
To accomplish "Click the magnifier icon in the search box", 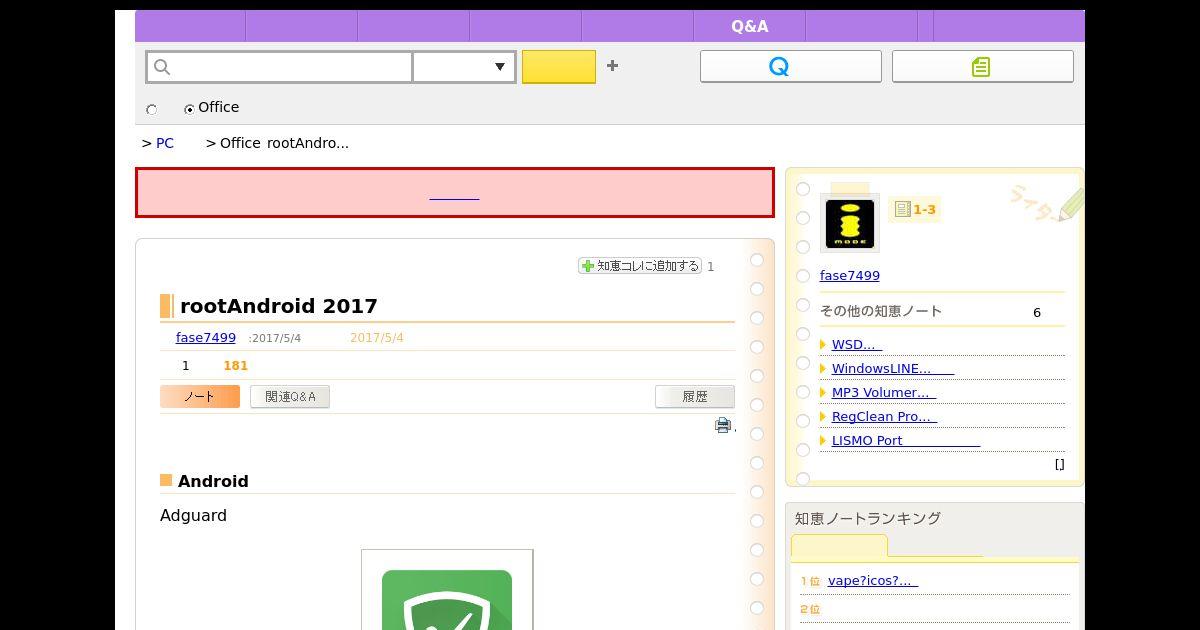I will point(162,67).
